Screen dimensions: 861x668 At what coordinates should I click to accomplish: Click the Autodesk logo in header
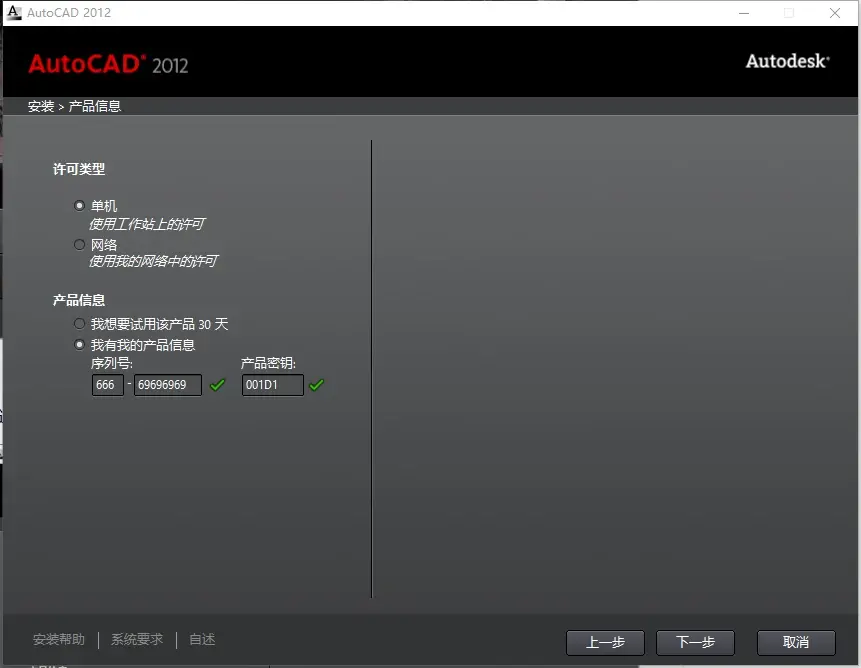tap(787, 61)
